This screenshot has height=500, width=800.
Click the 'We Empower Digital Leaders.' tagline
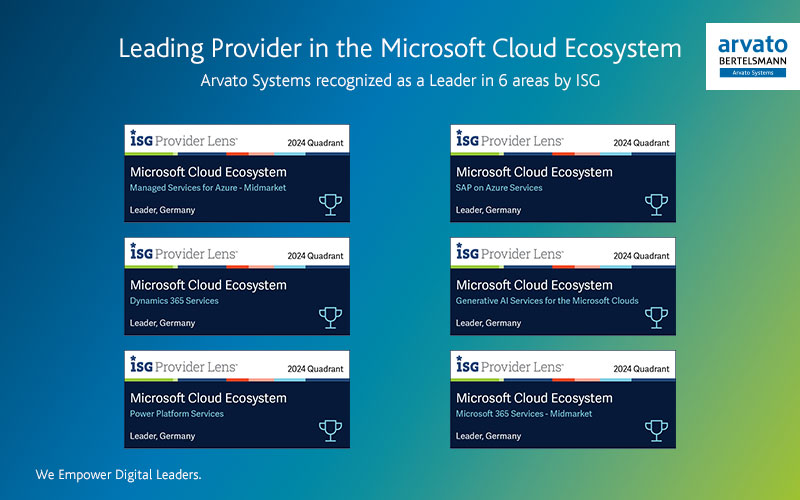118,474
